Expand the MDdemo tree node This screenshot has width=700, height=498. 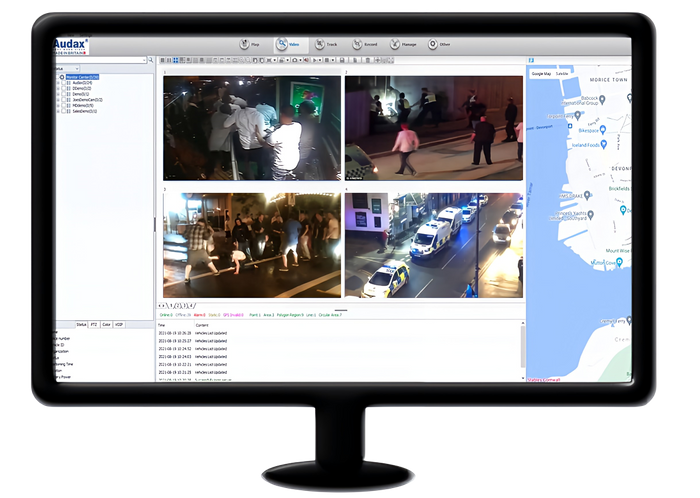pos(58,105)
